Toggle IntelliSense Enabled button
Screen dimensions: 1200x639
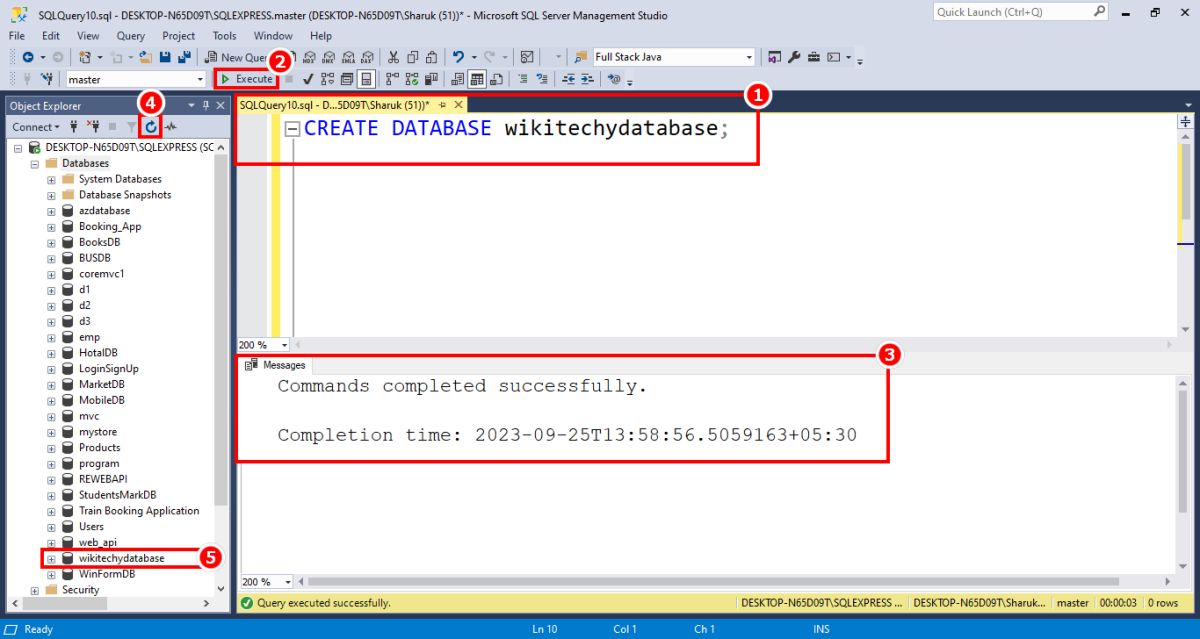click(x=366, y=79)
